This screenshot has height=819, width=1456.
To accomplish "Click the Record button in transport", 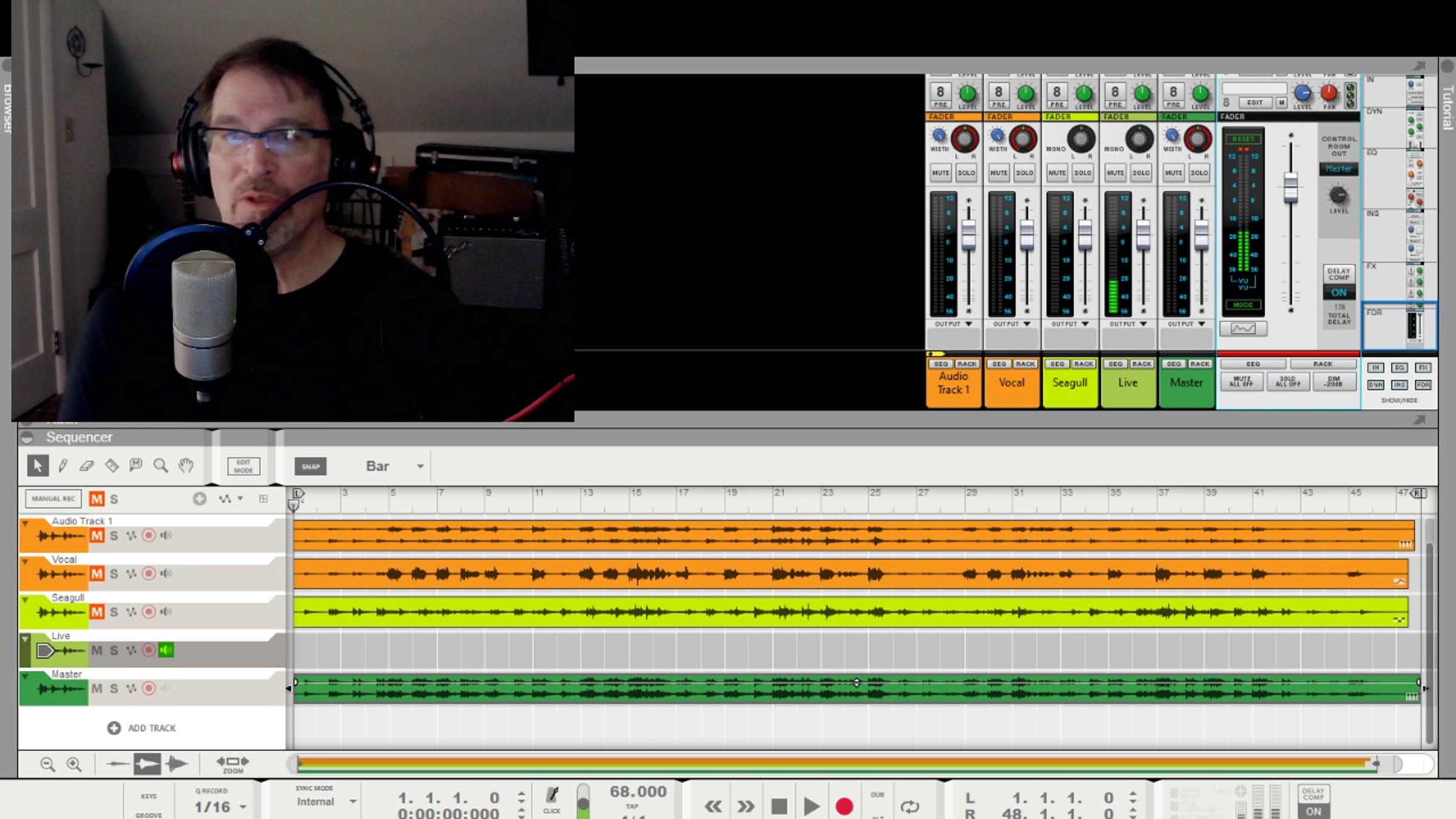I will pyautogui.click(x=844, y=806).
